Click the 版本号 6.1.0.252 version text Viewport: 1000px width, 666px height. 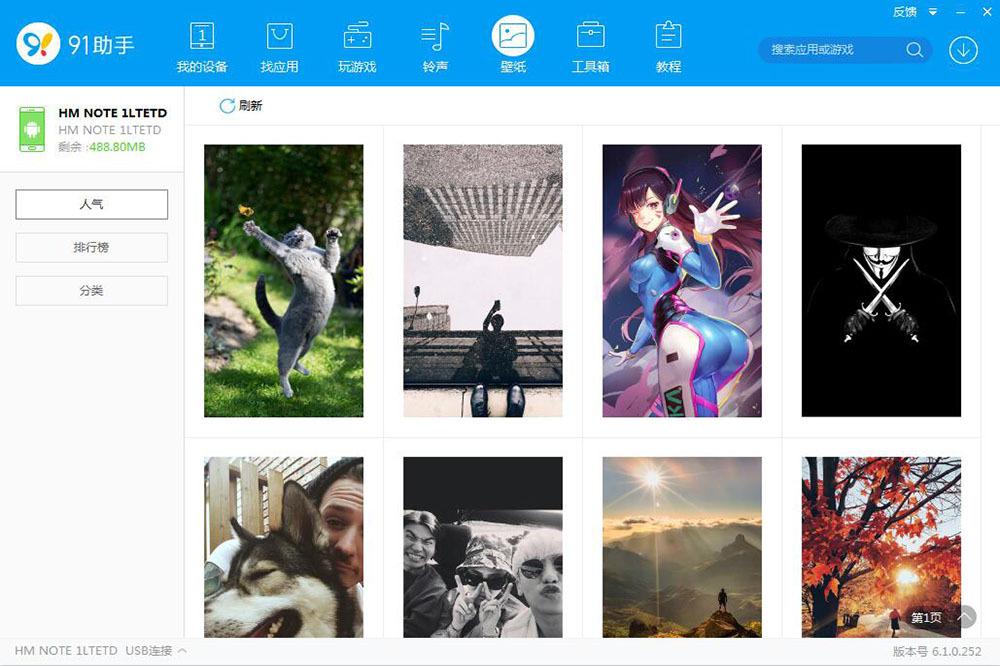tap(937, 651)
